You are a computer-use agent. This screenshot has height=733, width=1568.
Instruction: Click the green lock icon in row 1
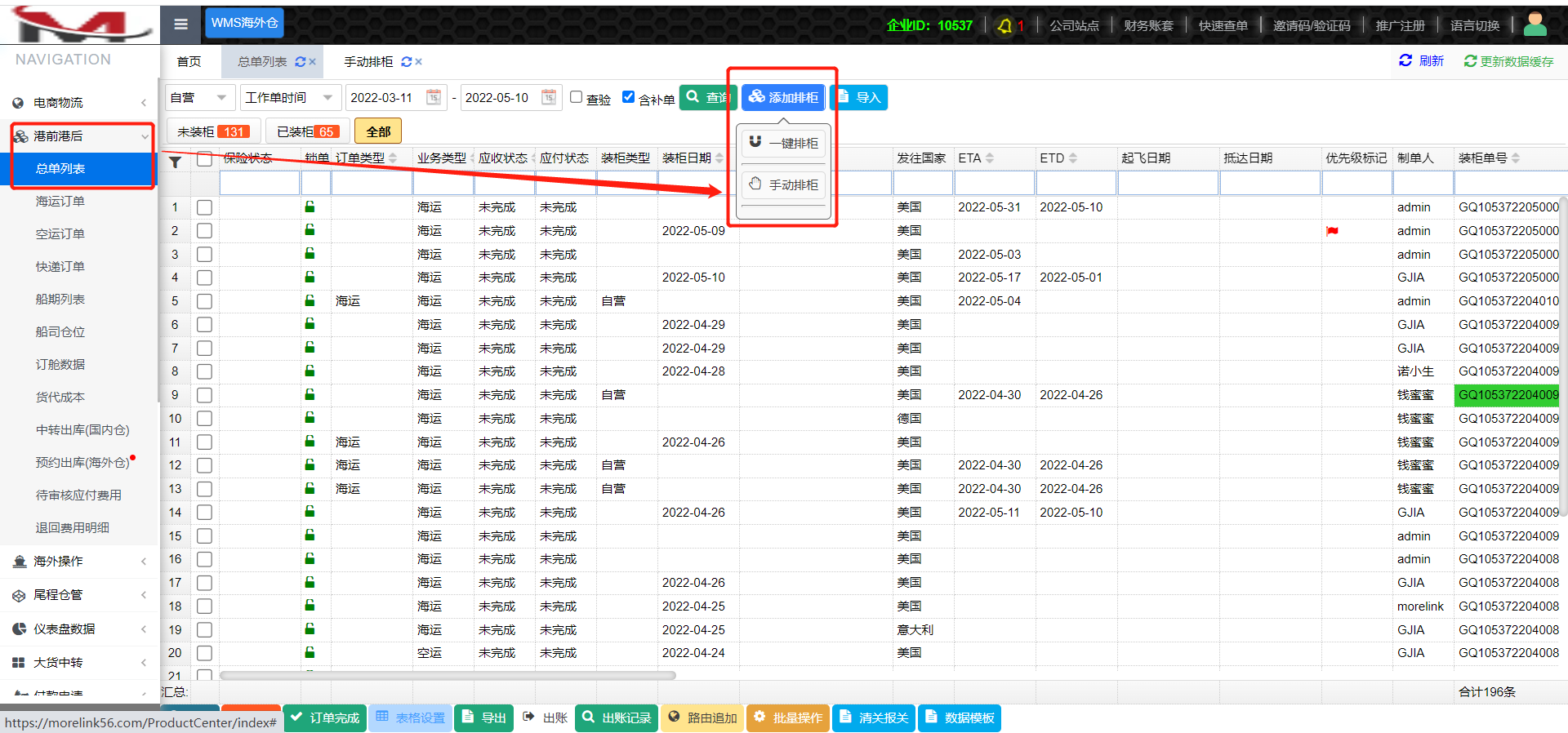click(x=310, y=207)
